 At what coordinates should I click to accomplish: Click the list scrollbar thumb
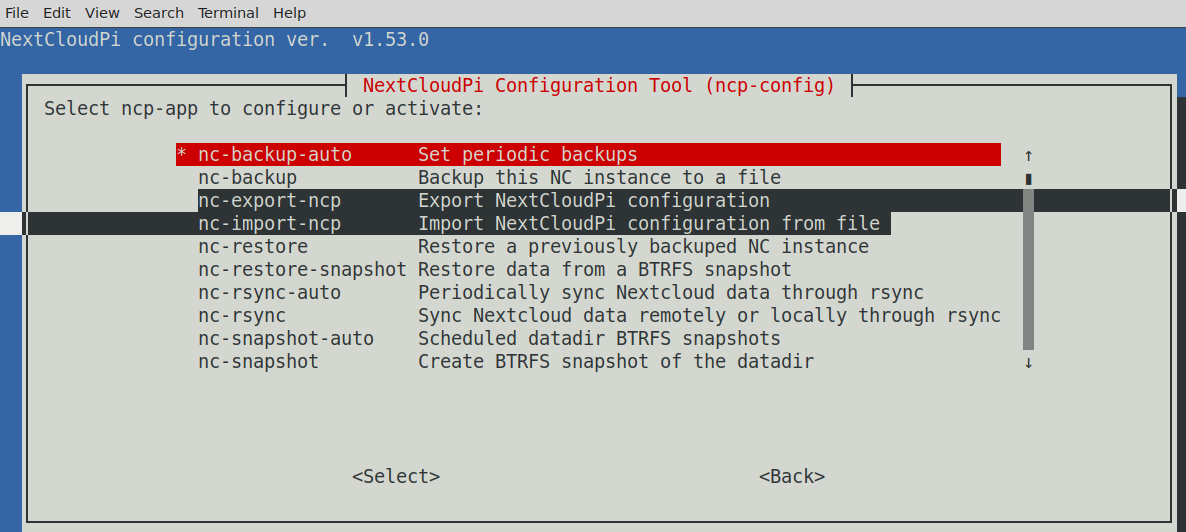point(1028,268)
